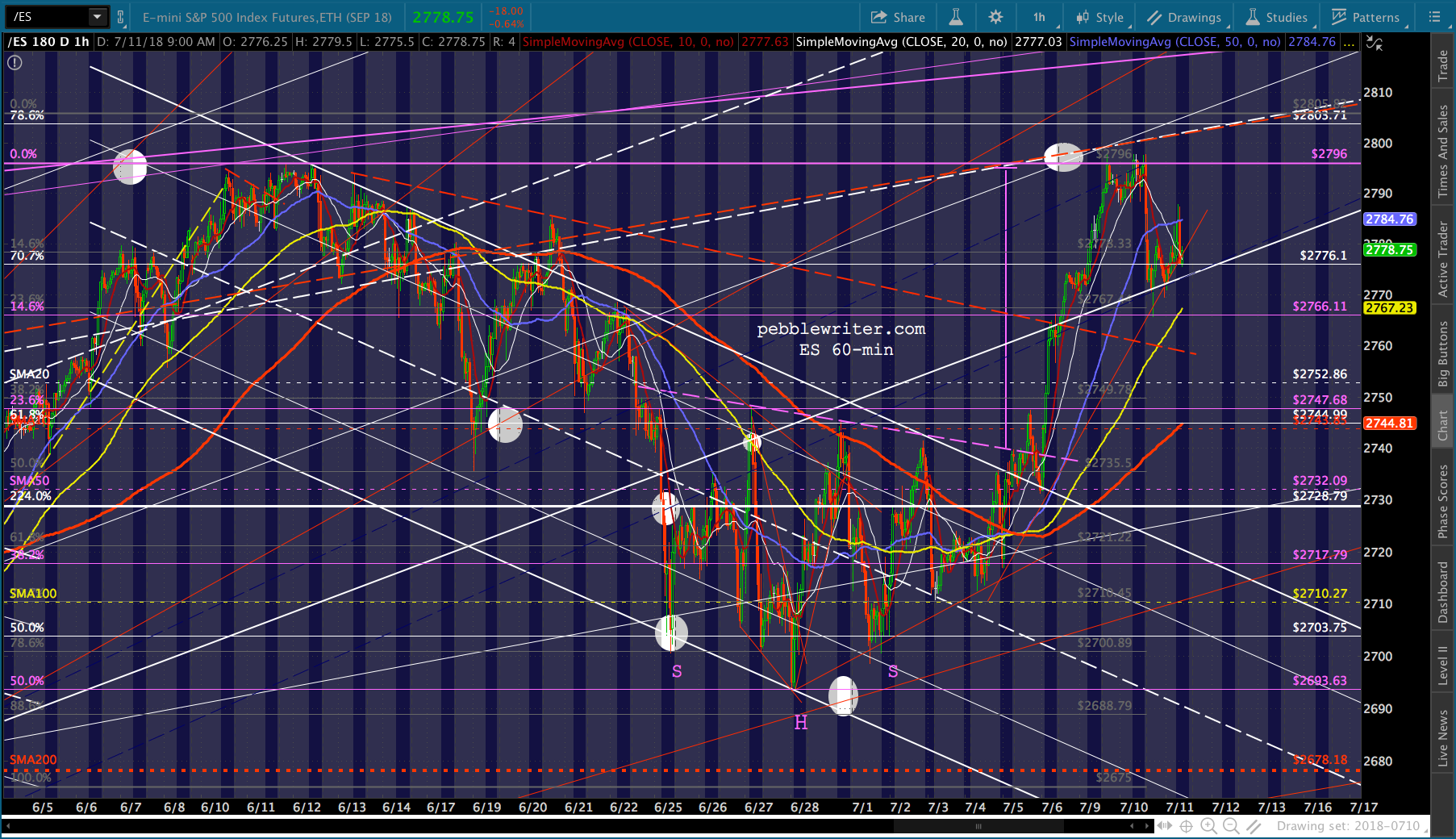Open chart settings gear icon
Image resolution: width=1456 pixels, height=839 pixels.
coord(996,17)
